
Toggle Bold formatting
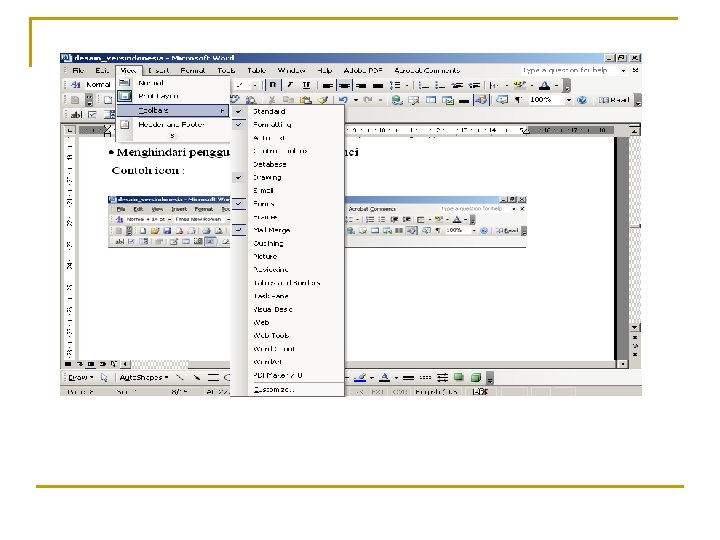click(273, 85)
